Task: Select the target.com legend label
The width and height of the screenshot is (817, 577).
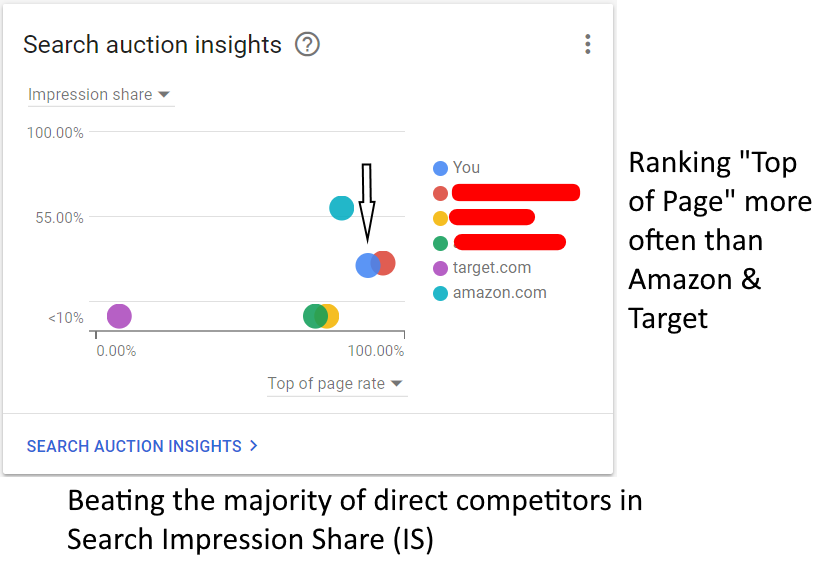Action: [492, 267]
